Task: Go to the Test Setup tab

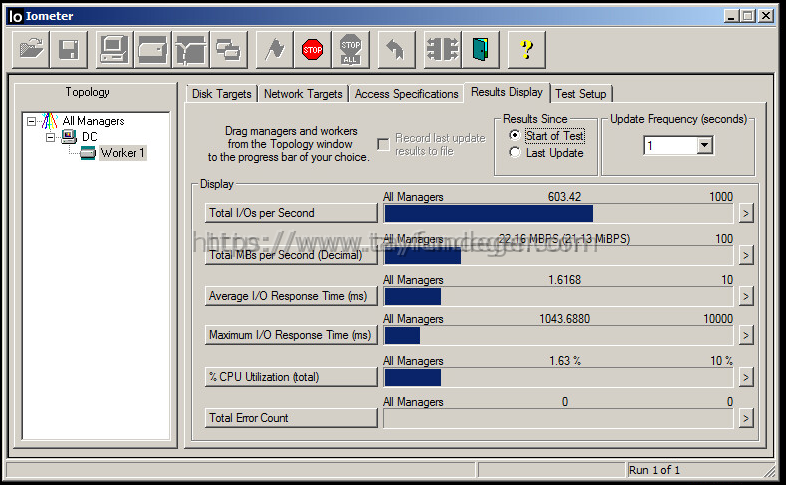Action: point(581,94)
